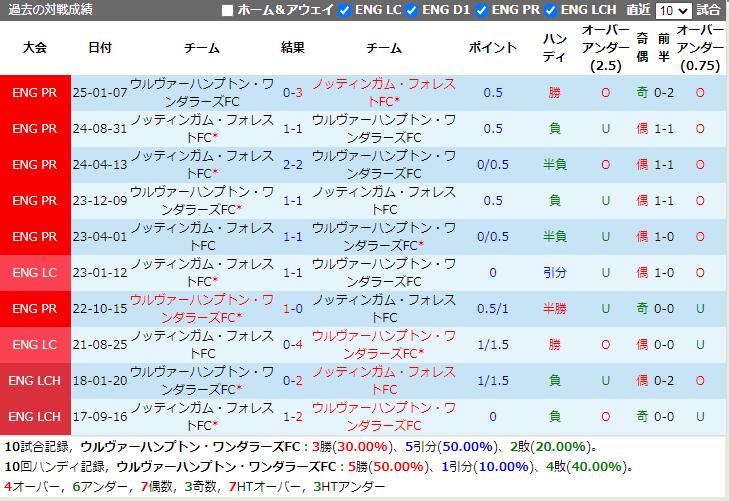This screenshot has width=729, height=501.
Task: Open the 0-4 result from 21-08-25
Action: tap(293, 345)
